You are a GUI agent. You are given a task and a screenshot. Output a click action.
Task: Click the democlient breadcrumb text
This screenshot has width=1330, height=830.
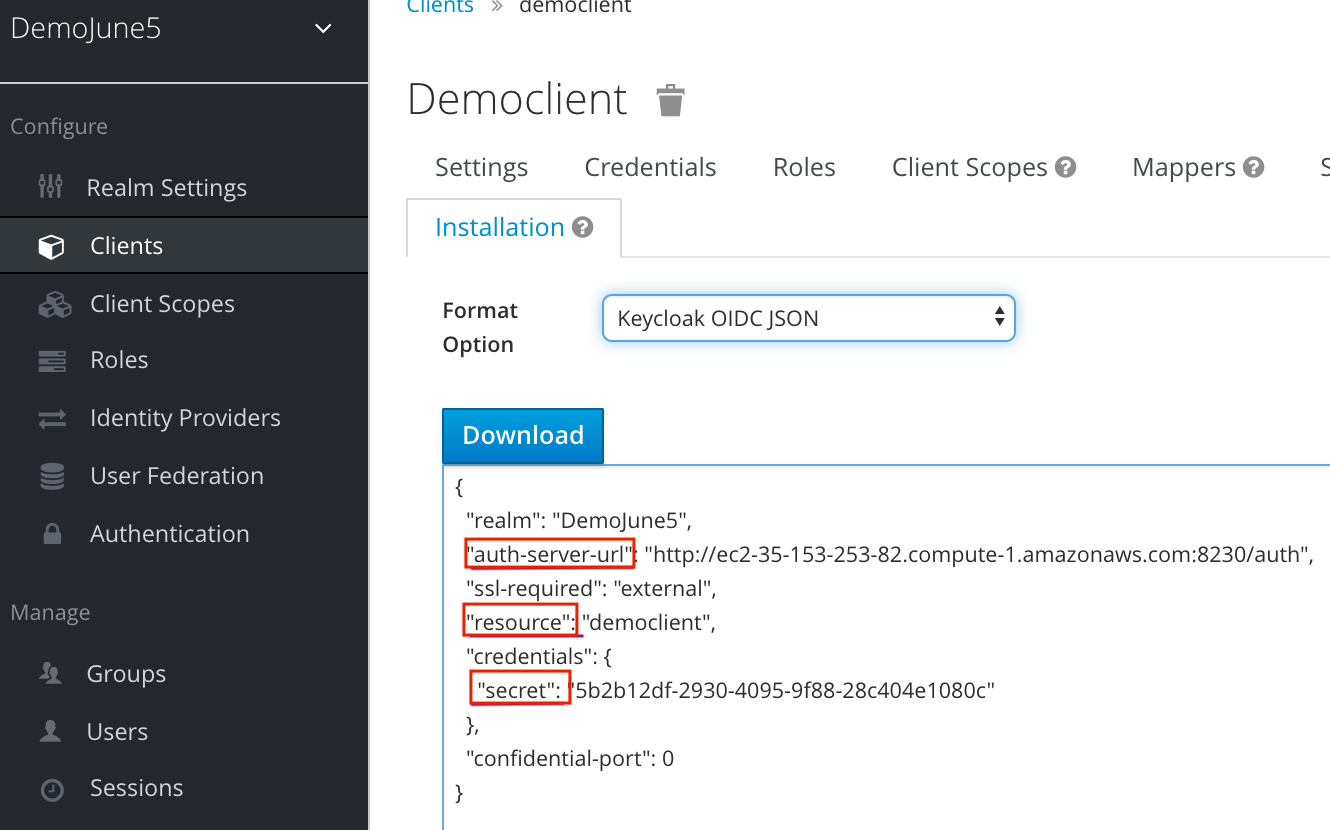pyautogui.click(x=575, y=7)
